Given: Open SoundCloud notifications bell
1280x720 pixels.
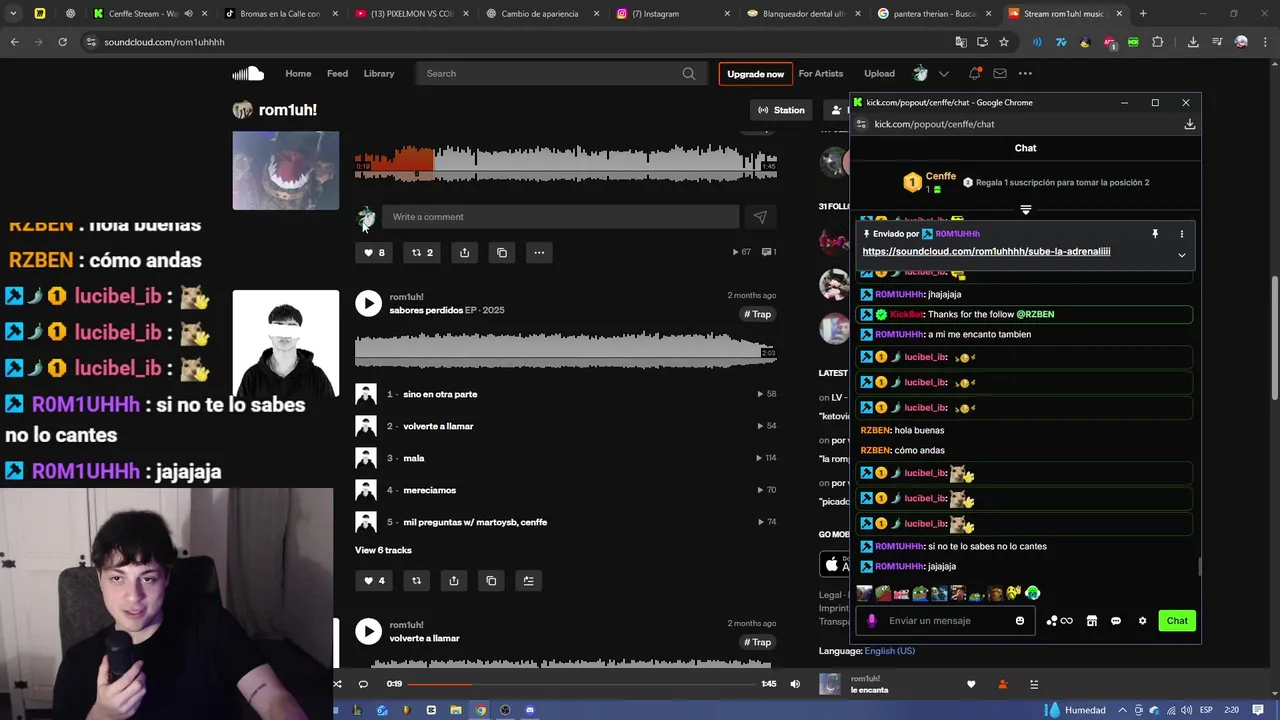Looking at the screenshot, I should point(974,73).
